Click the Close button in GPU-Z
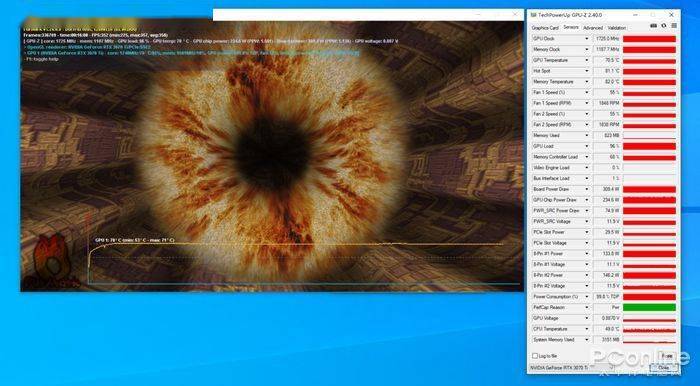The image size is (700, 386). click(664, 368)
